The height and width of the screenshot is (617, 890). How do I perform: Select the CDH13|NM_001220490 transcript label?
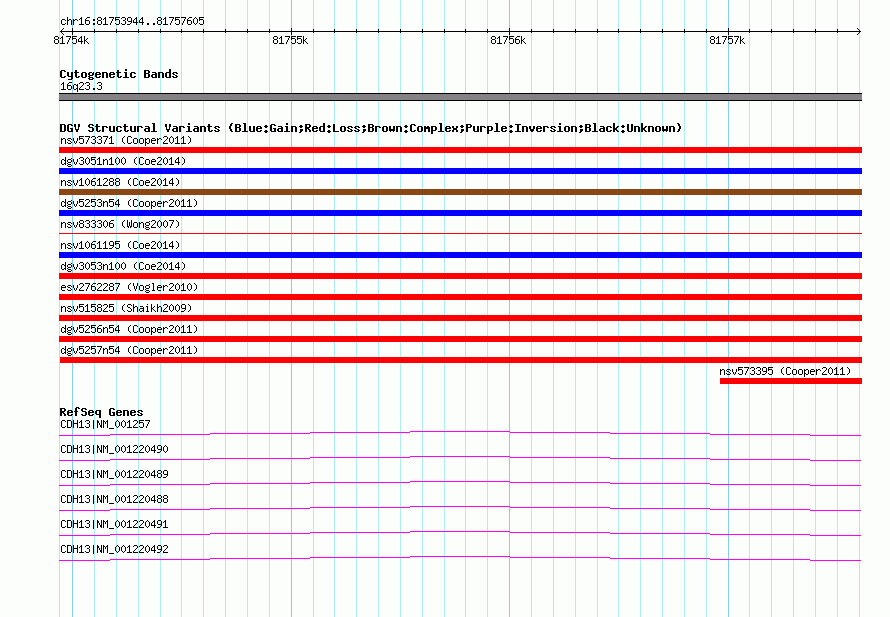click(114, 449)
